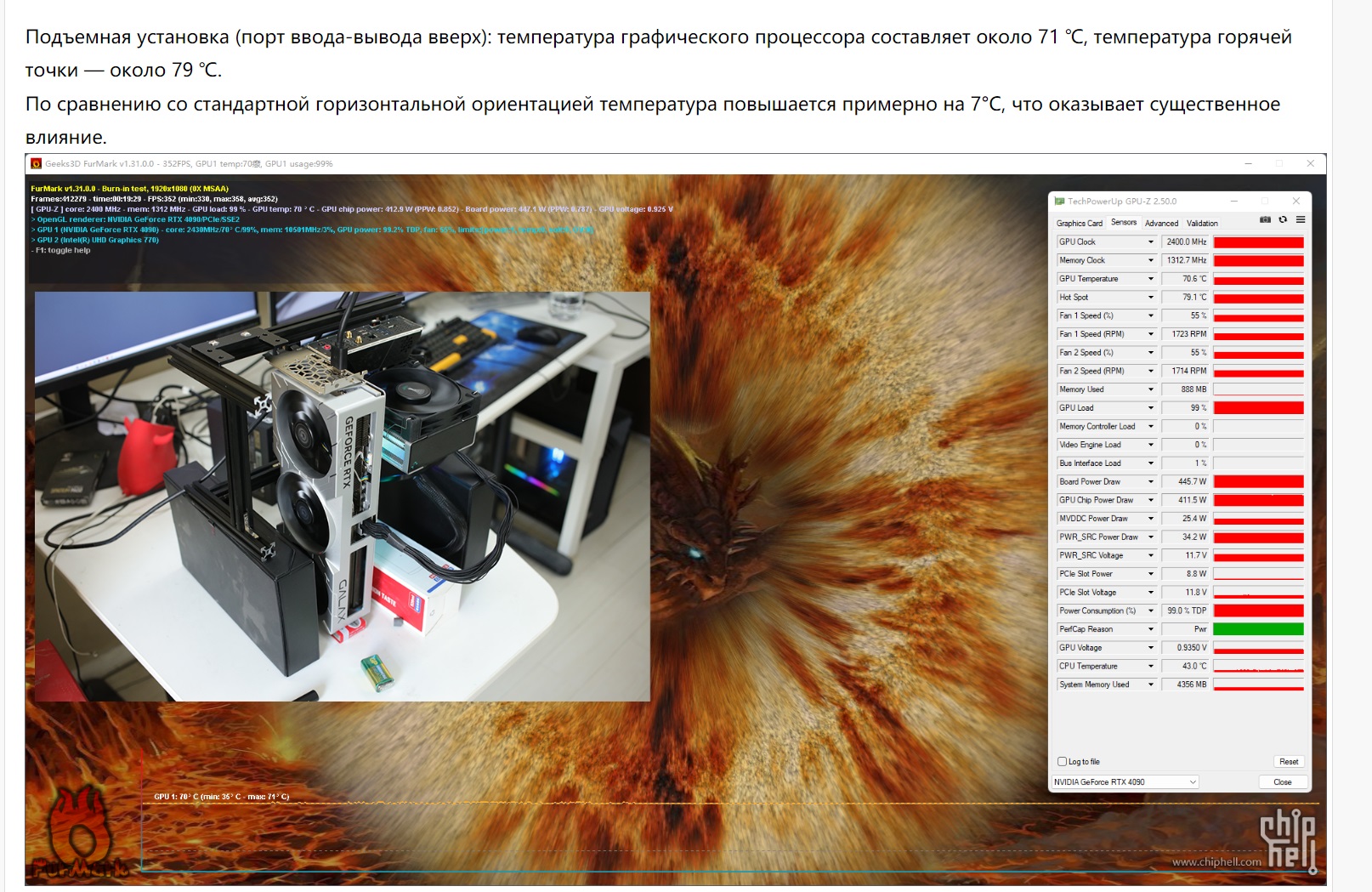Viewport: 1372px width, 892px height.
Task: Expand the Bus Interface Load dropdown arrow
Action: [1151, 463]
